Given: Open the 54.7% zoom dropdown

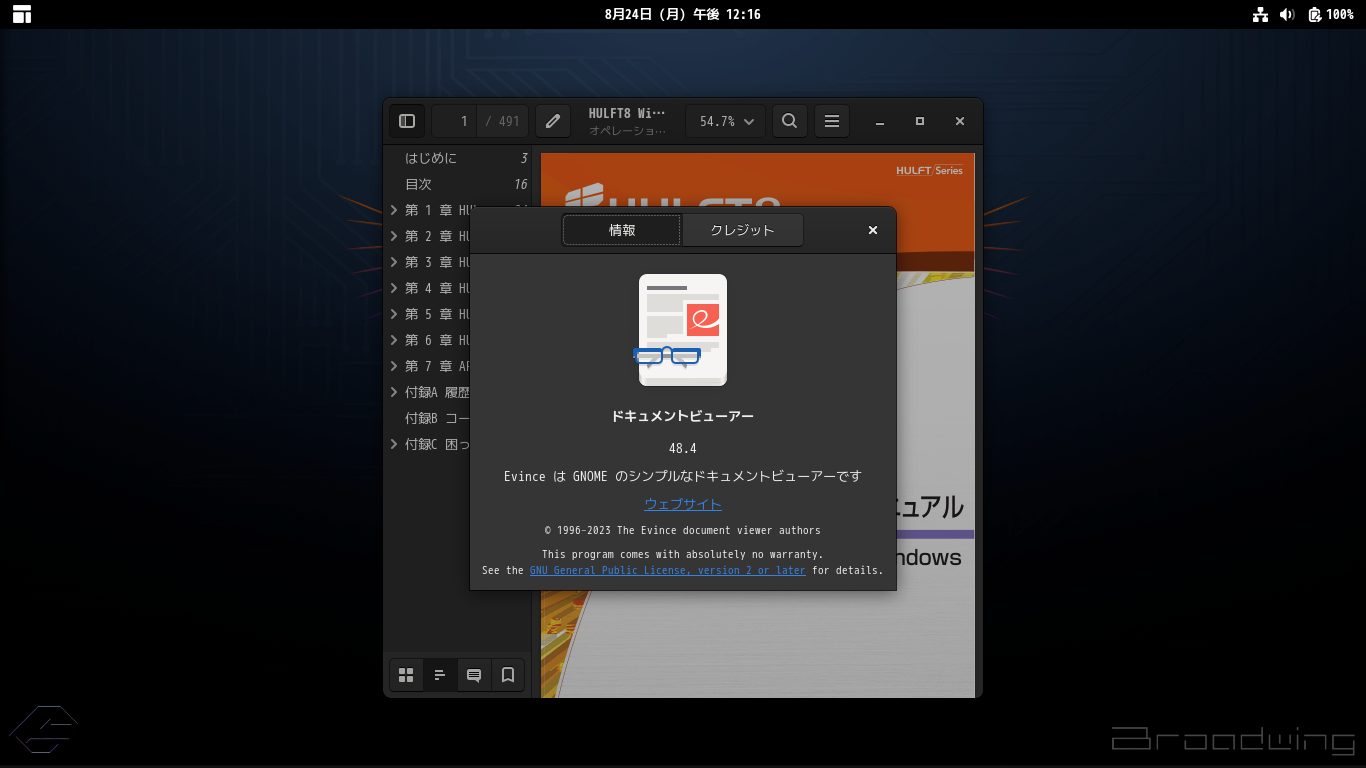Looking at the screenshot, I should click(726, 121).
